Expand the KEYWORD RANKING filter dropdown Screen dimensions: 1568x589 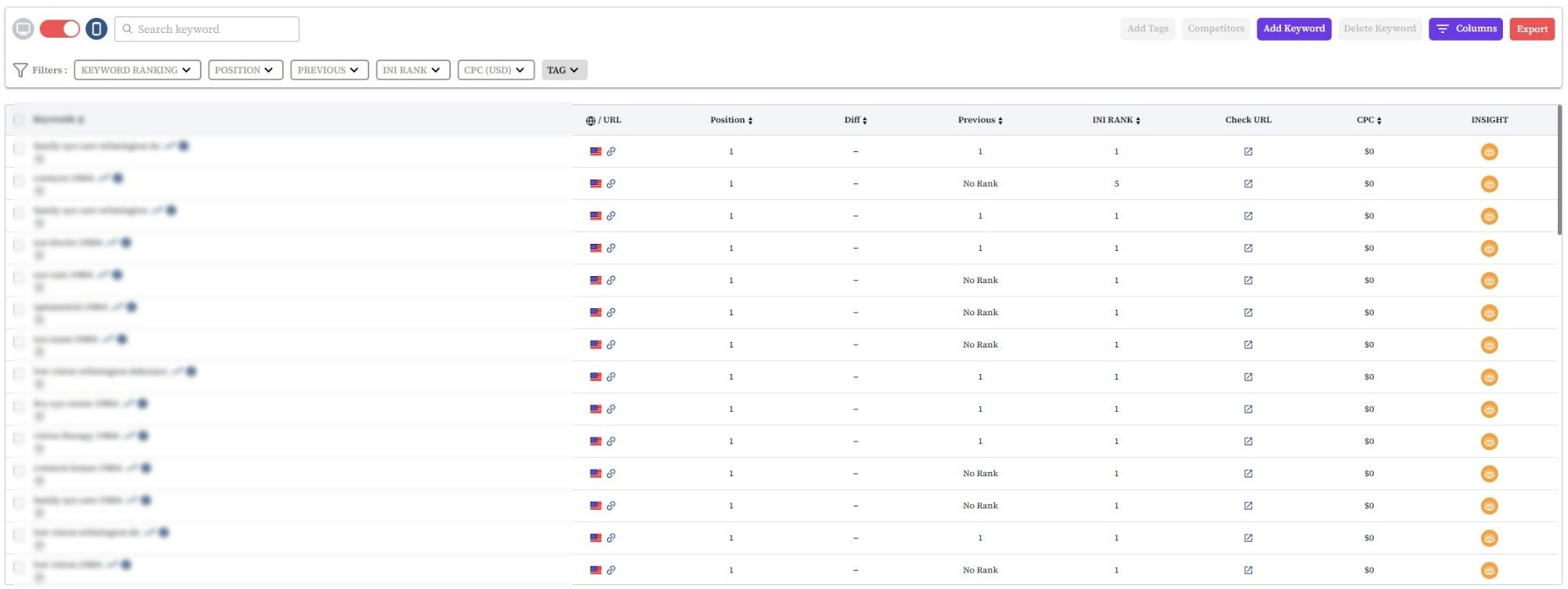click(x=137, y=70)
